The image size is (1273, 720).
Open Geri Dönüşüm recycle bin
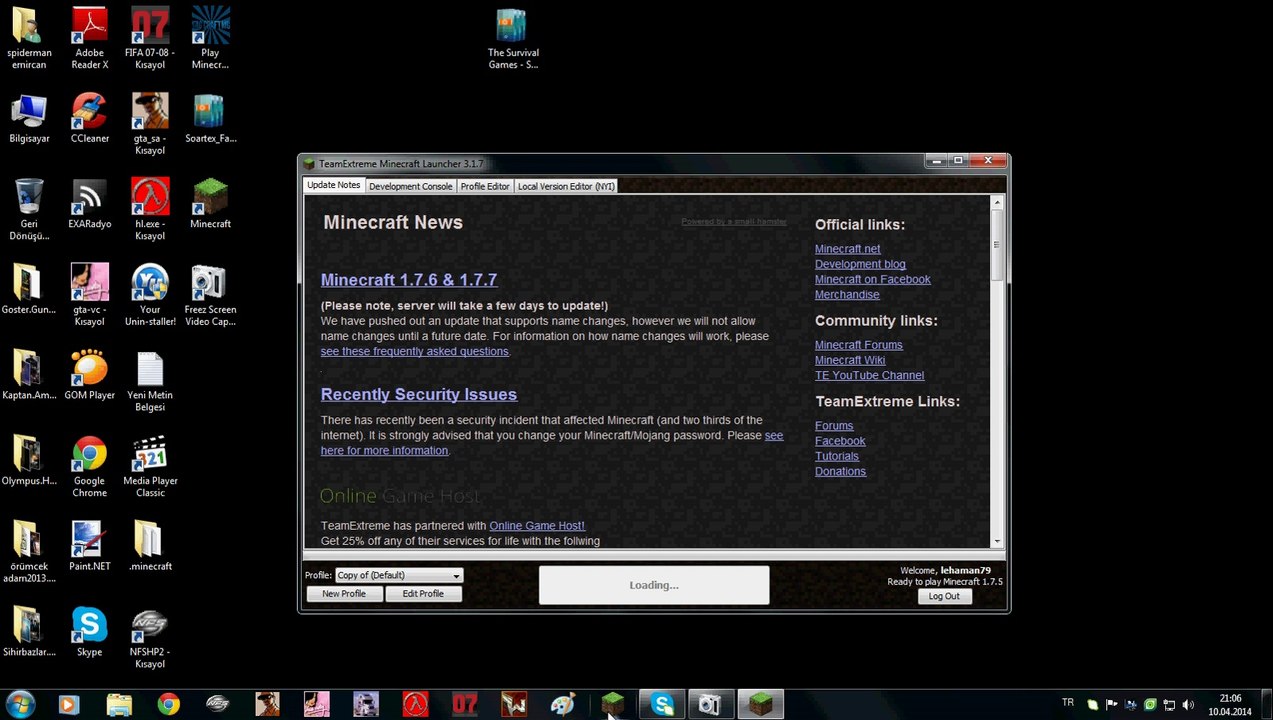(x=29, y=210)
